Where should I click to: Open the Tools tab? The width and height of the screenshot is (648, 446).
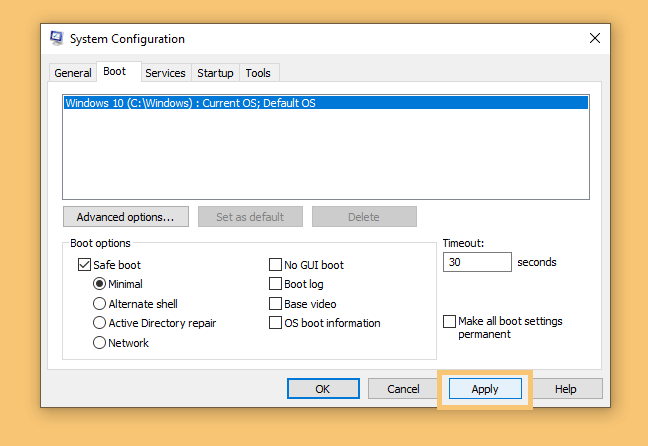pyautogui.click(x=258, y=73)
